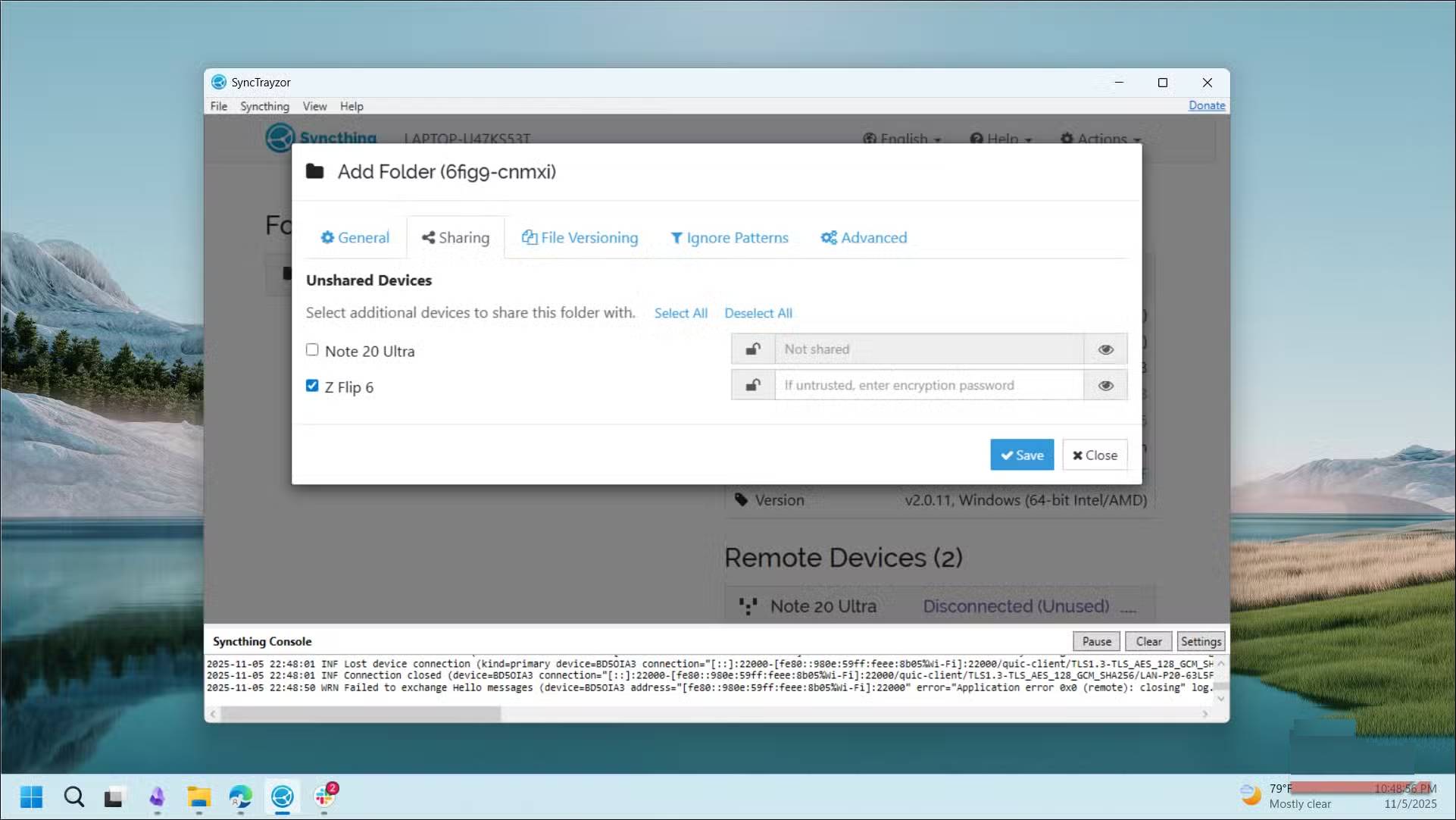Open the View menu
The image size is (1456, 820).
coord(314,106)
